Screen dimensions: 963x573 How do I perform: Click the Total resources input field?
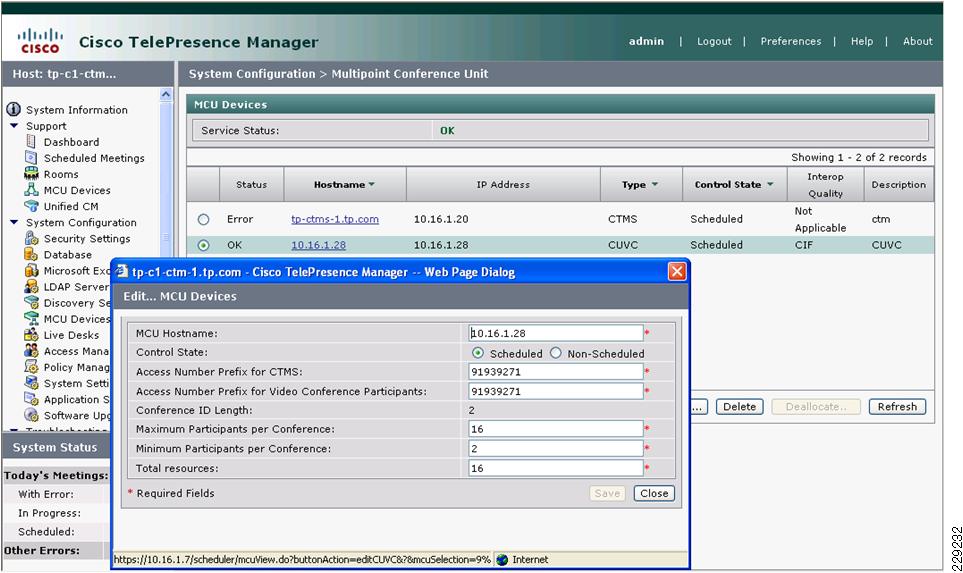tap(555, 468)
